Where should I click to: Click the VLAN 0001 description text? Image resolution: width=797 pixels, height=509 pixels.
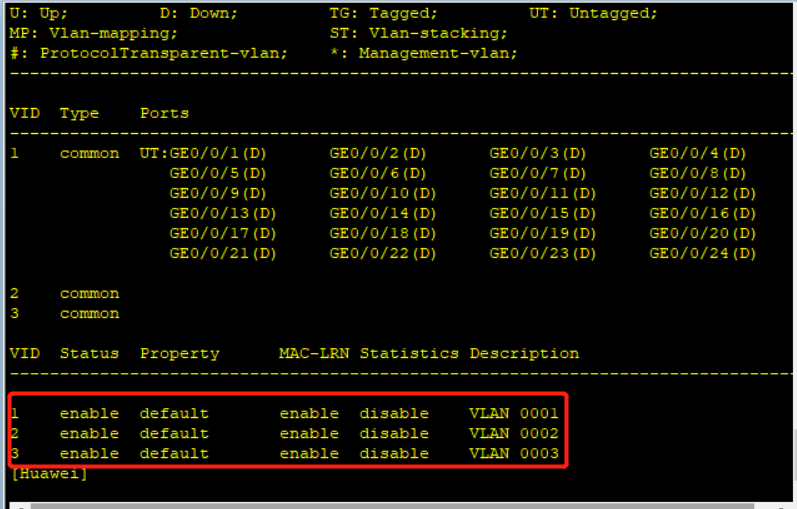(513, 413)
